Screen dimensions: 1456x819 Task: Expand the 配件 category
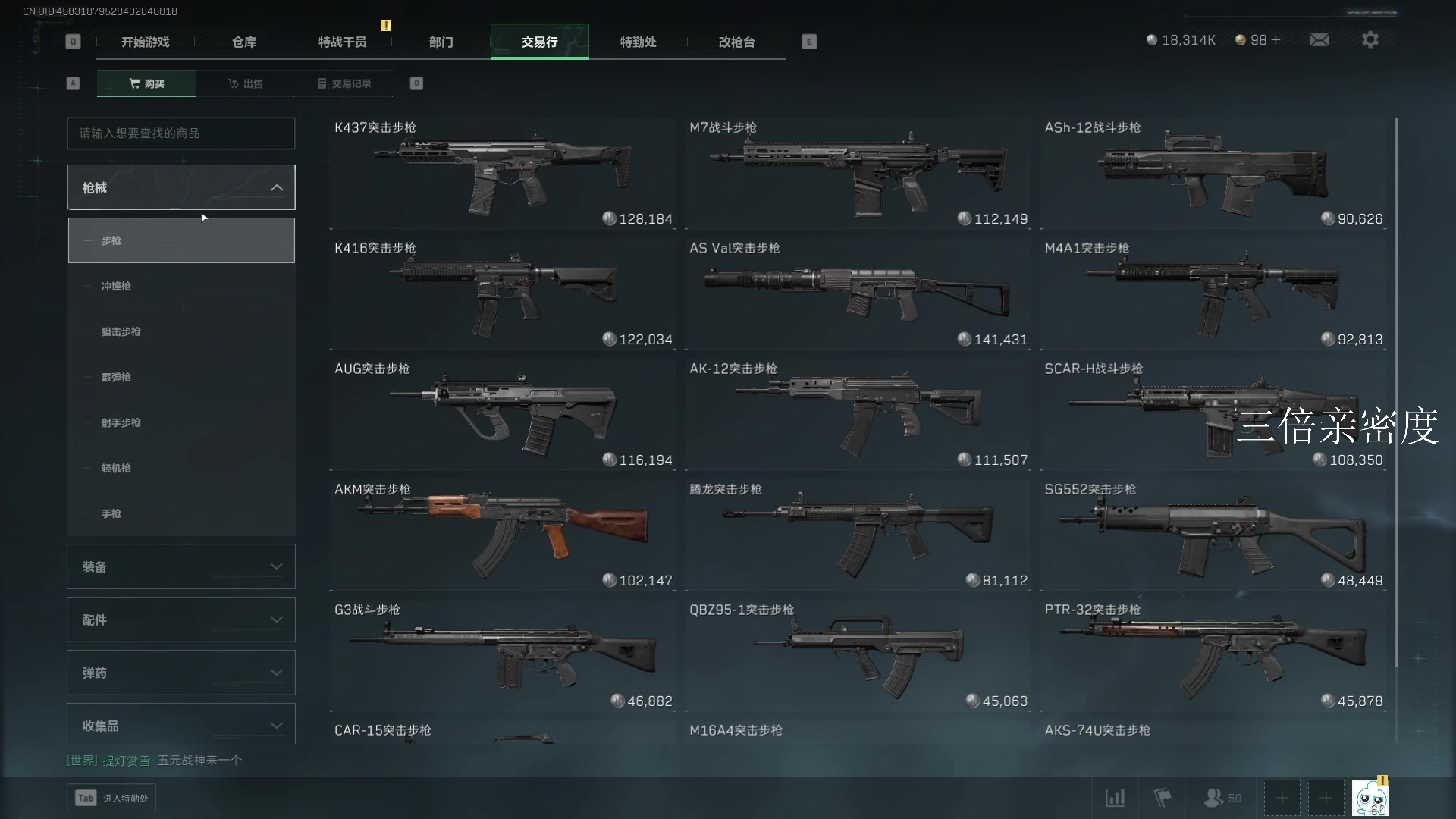coord(180,620)
